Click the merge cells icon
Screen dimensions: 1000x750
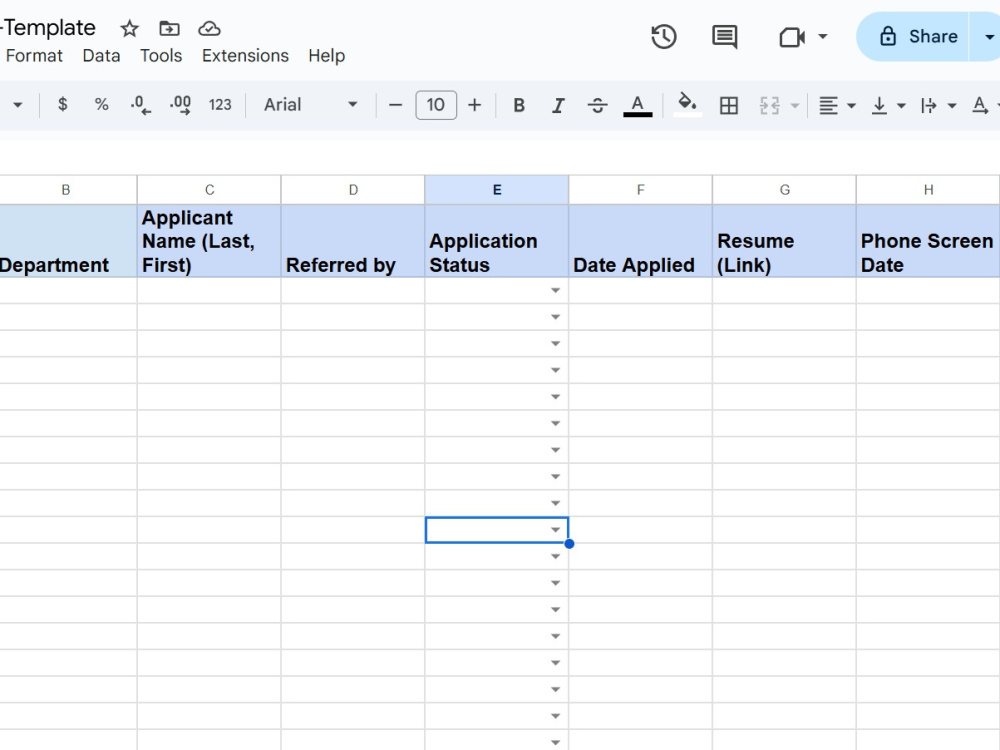(770, 105)
